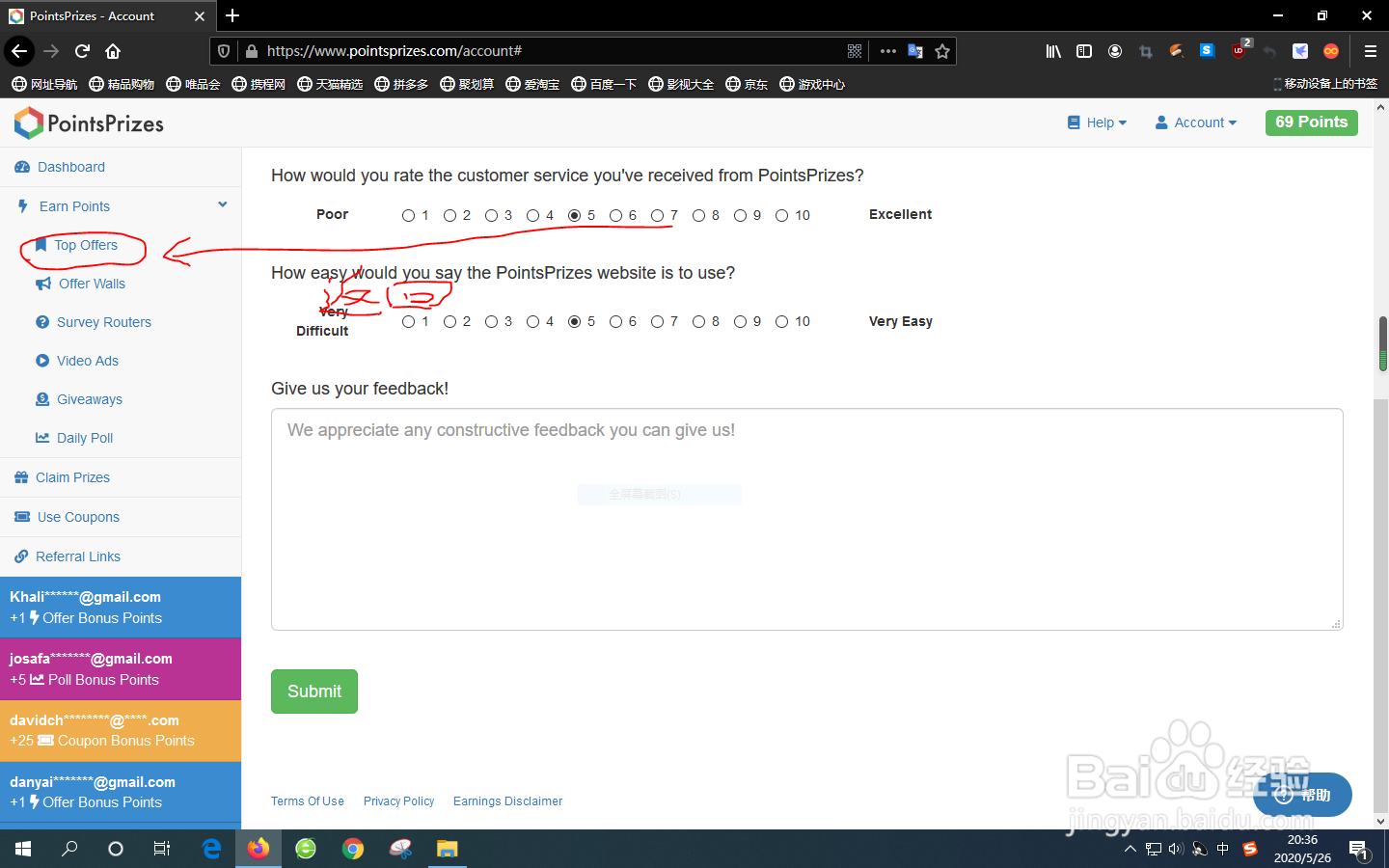Launch Chrome from the taskbar
Screen dimensions: 1389x868
coord(353,849)
